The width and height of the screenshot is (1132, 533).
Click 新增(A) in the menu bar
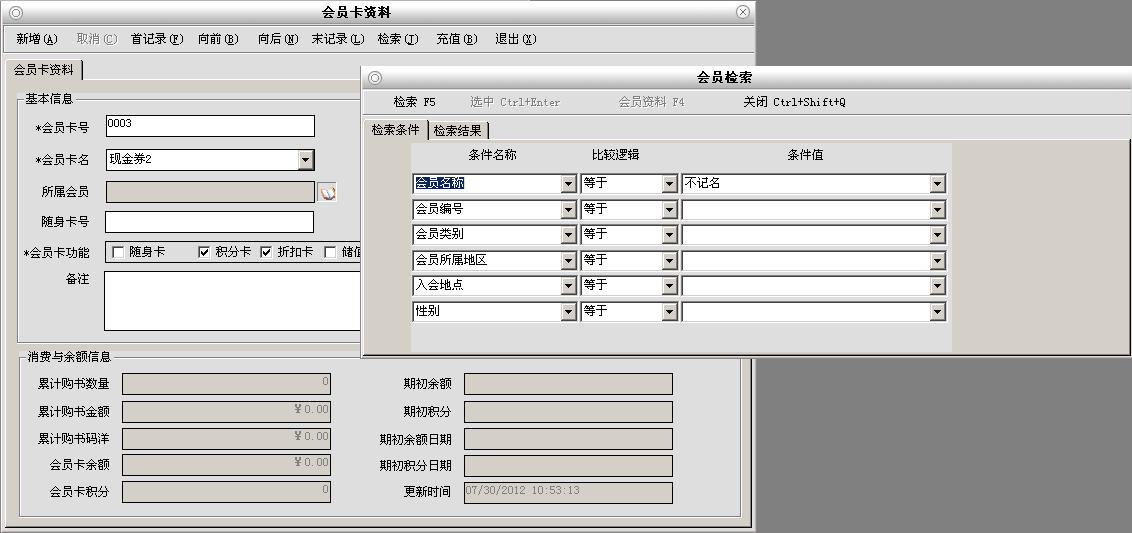(37, 39)
